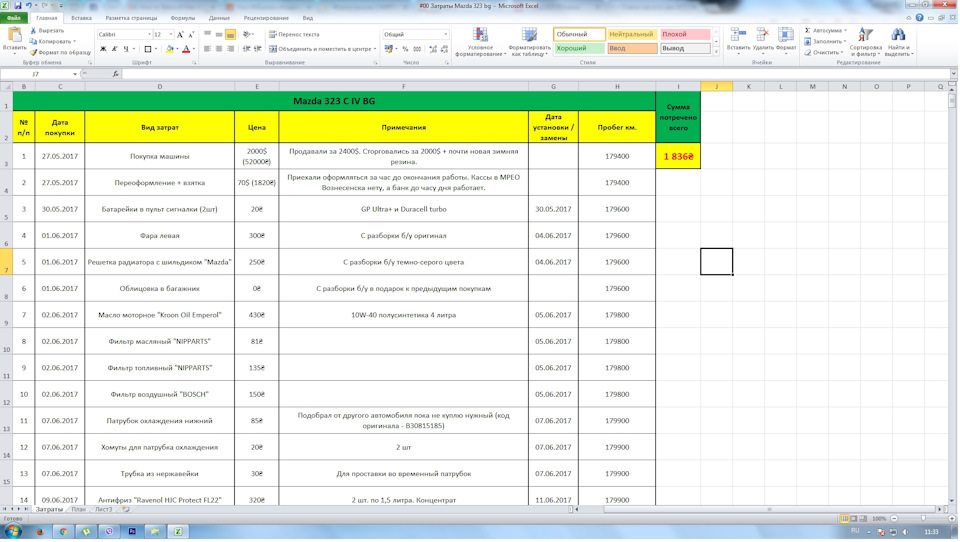Screen dimensions: 960x542
Task: Toggle bottom vertical alignment (highlighted)
Action: 230,35
